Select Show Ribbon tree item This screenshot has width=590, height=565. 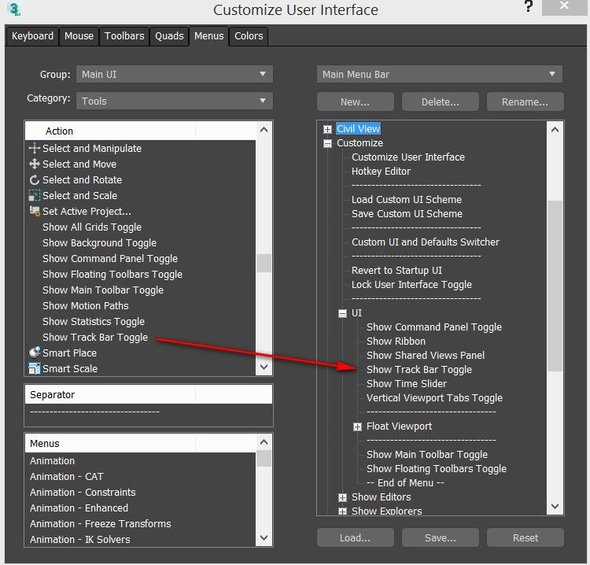[396, 341]
